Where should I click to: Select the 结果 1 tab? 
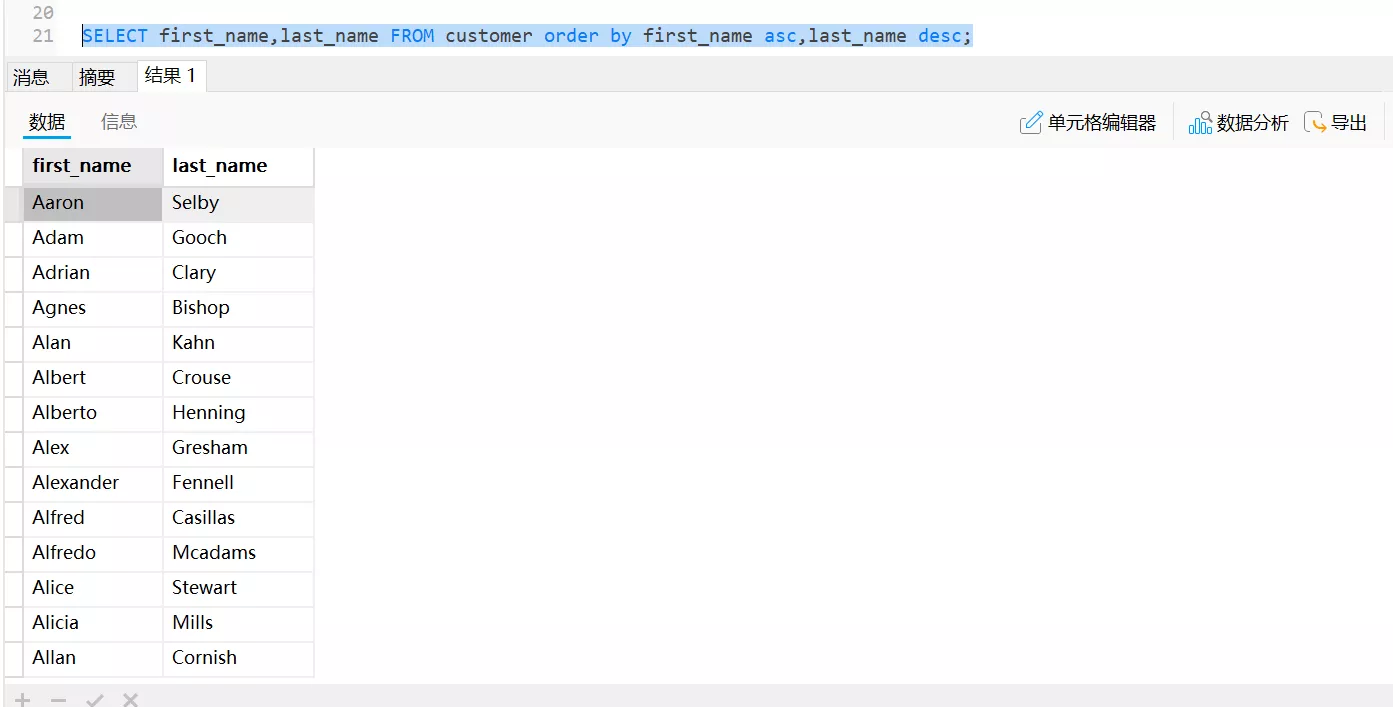pos(171,75)
